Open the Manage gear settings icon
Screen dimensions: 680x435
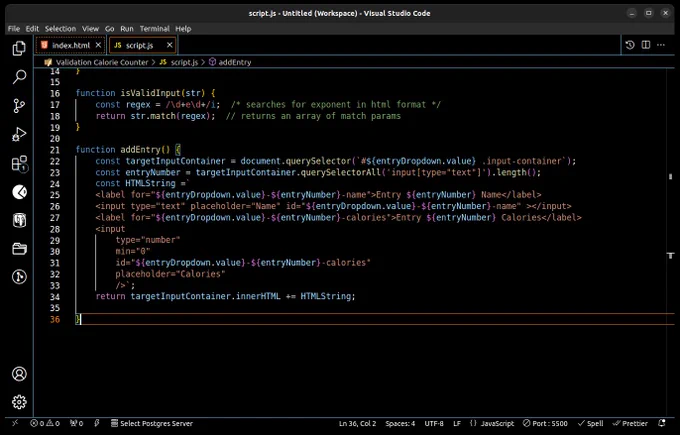[19, 402]
